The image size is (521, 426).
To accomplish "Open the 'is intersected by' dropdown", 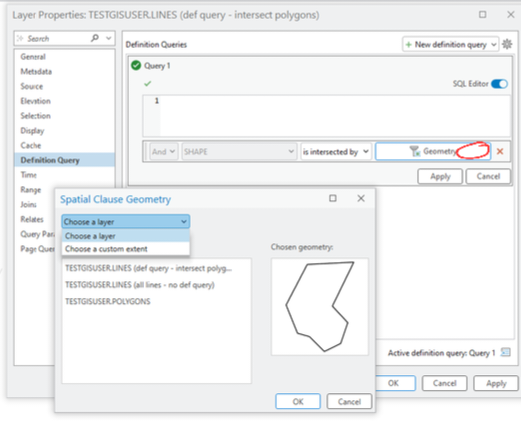I will (336, 152).
